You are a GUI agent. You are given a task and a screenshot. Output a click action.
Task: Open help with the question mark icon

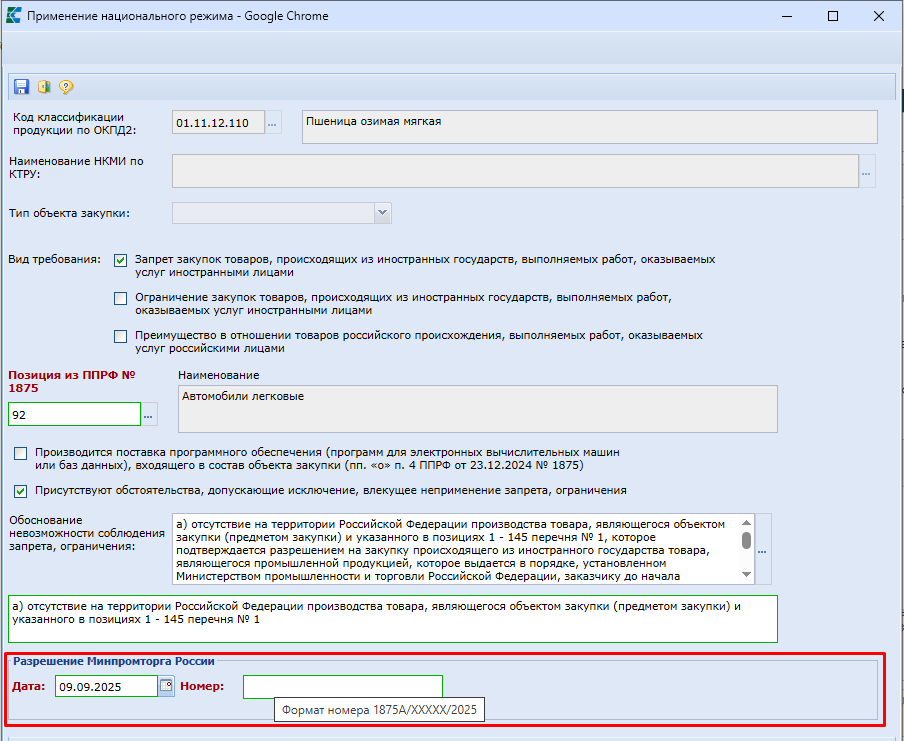coord(66,86)
